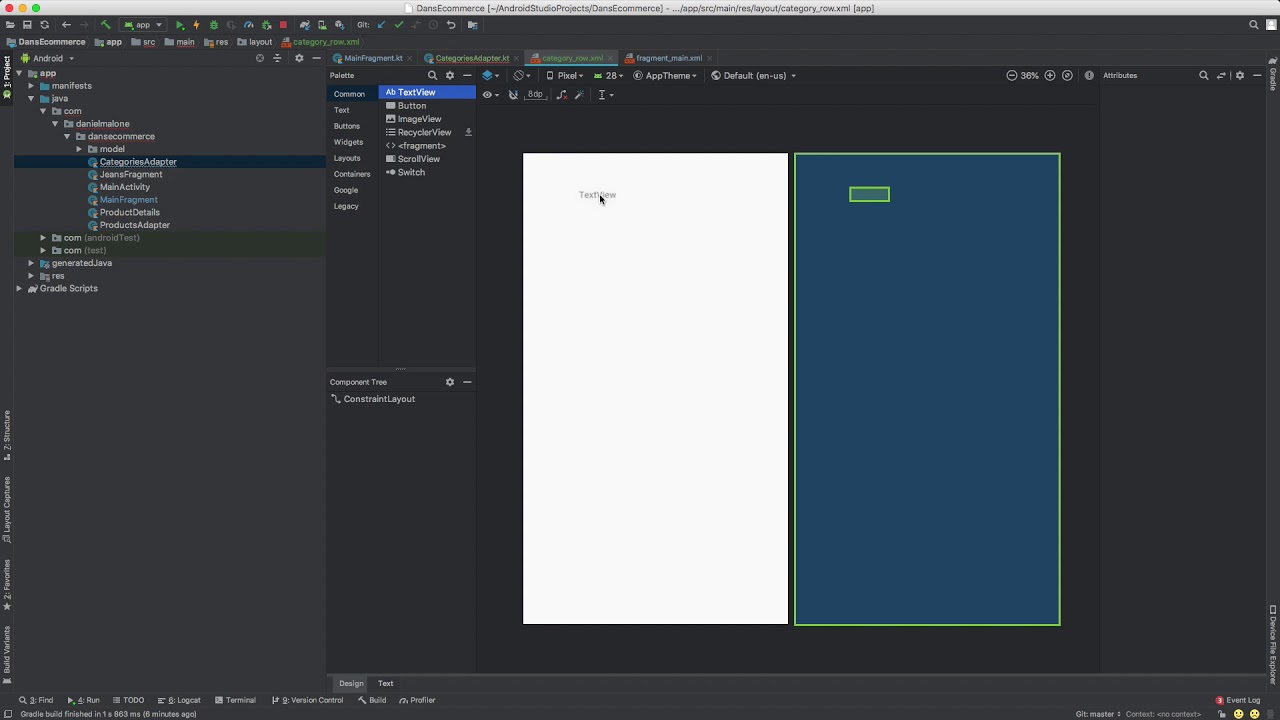Screen dimensions: 1280x720
Task: Open Attributes panel settings gear
Action: tap(1240, 75)
